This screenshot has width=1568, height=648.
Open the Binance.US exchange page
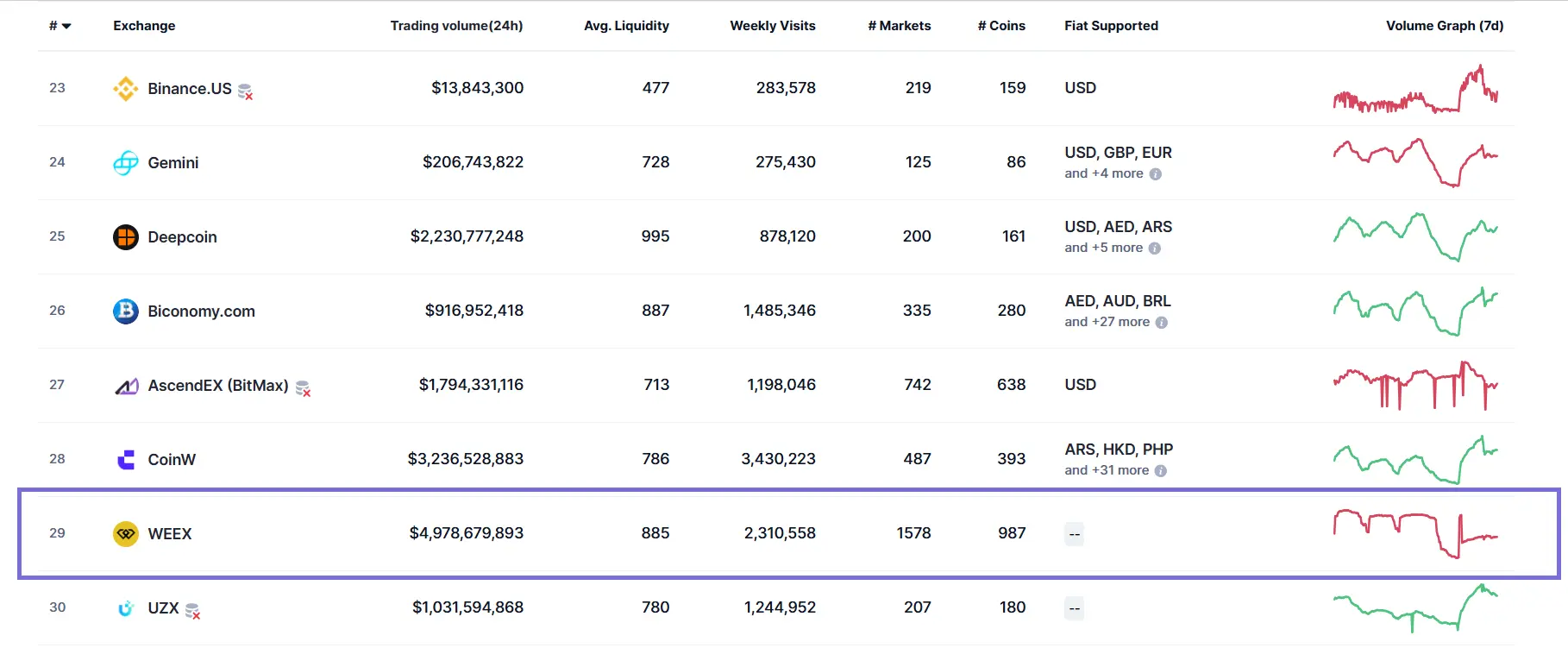coord(190,89)
